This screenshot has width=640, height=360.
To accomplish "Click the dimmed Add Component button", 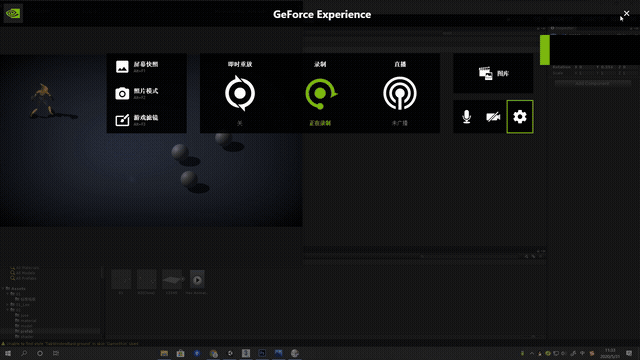I will pos(592,83).
